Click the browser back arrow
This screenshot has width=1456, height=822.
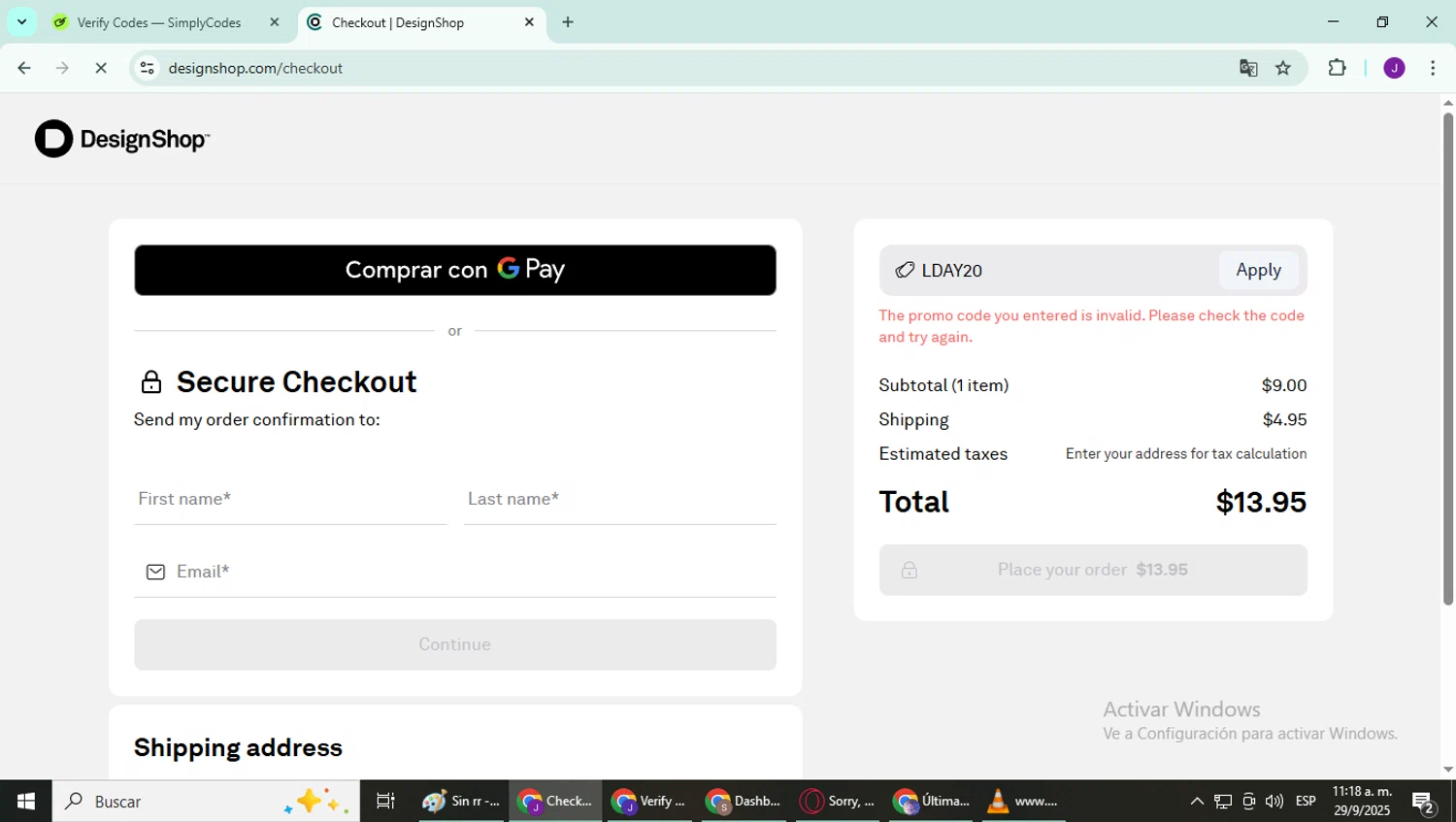click(24, 68)
